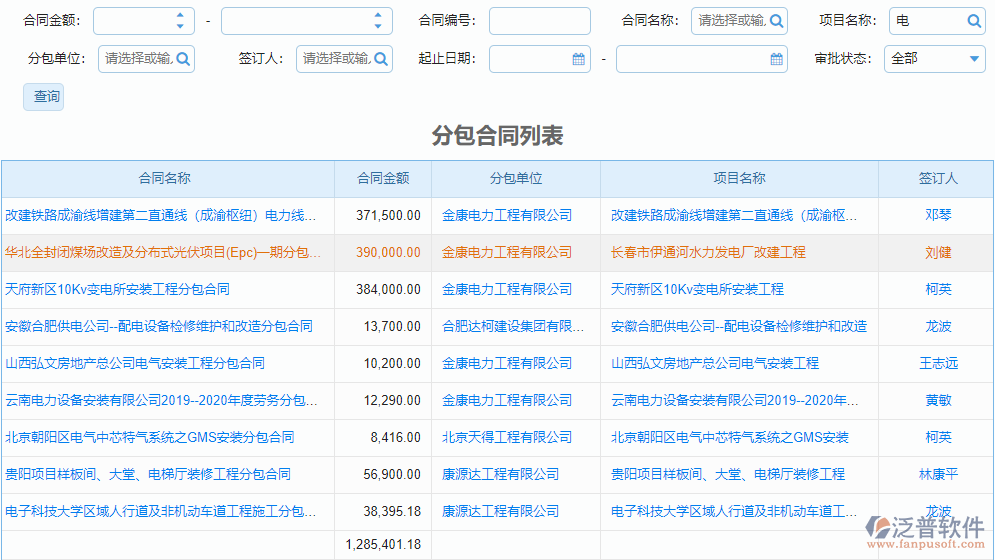
Task: Open calendar for start date field
Action: tap(579, 59)
